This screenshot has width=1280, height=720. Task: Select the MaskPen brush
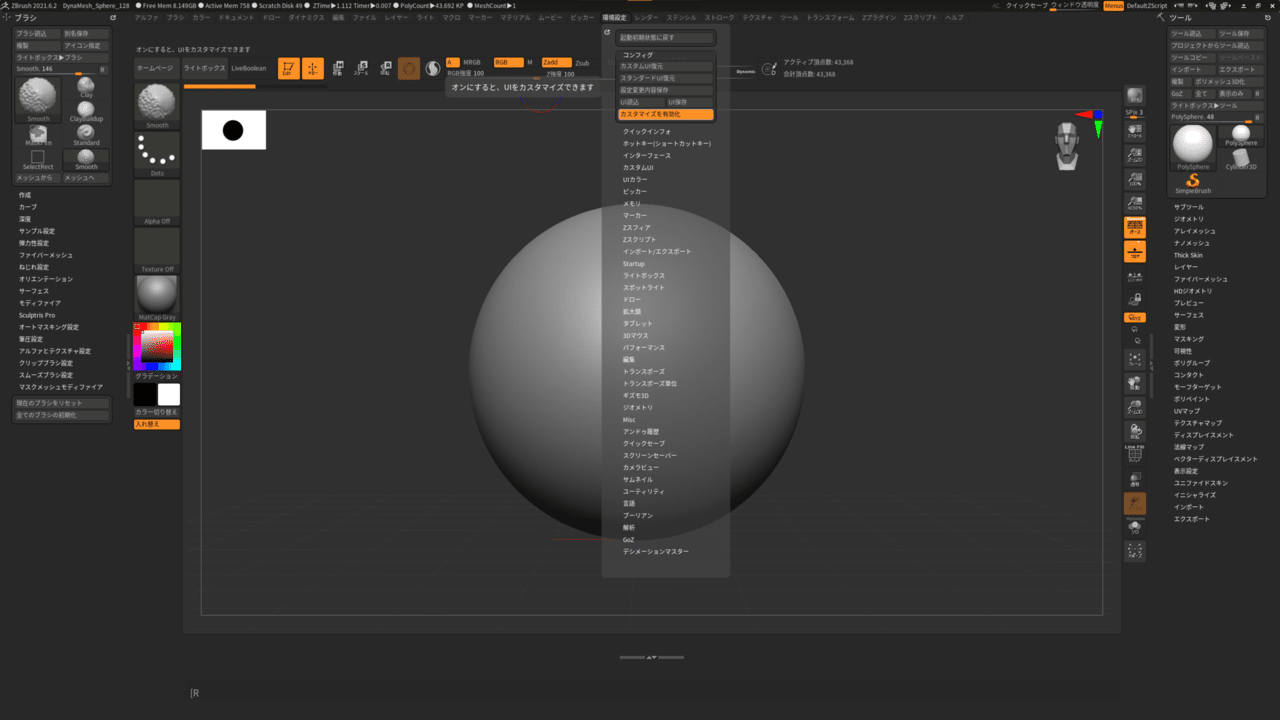click(x=38, y=135)
